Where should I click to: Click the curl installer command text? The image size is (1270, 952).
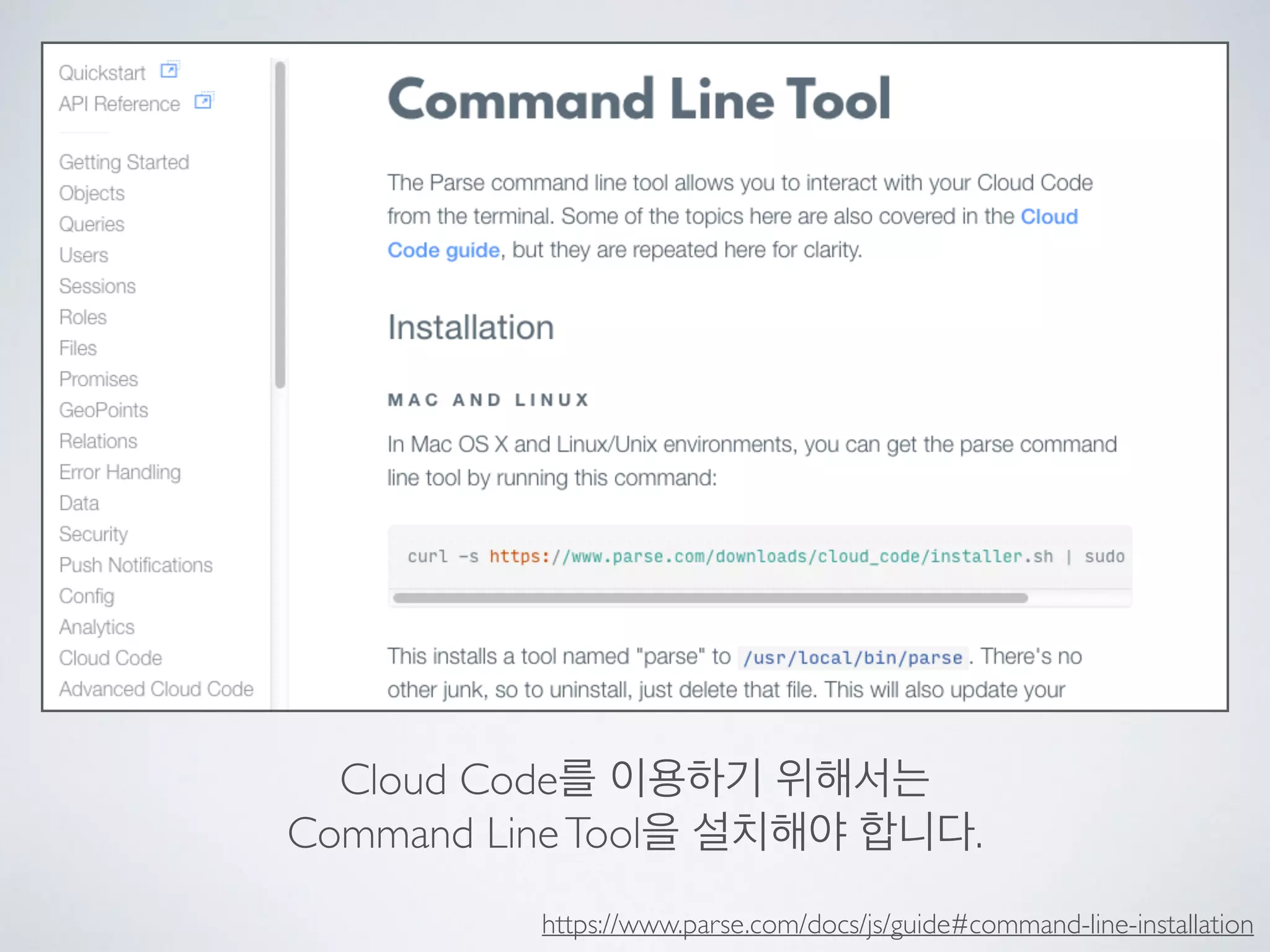point(766,557)
